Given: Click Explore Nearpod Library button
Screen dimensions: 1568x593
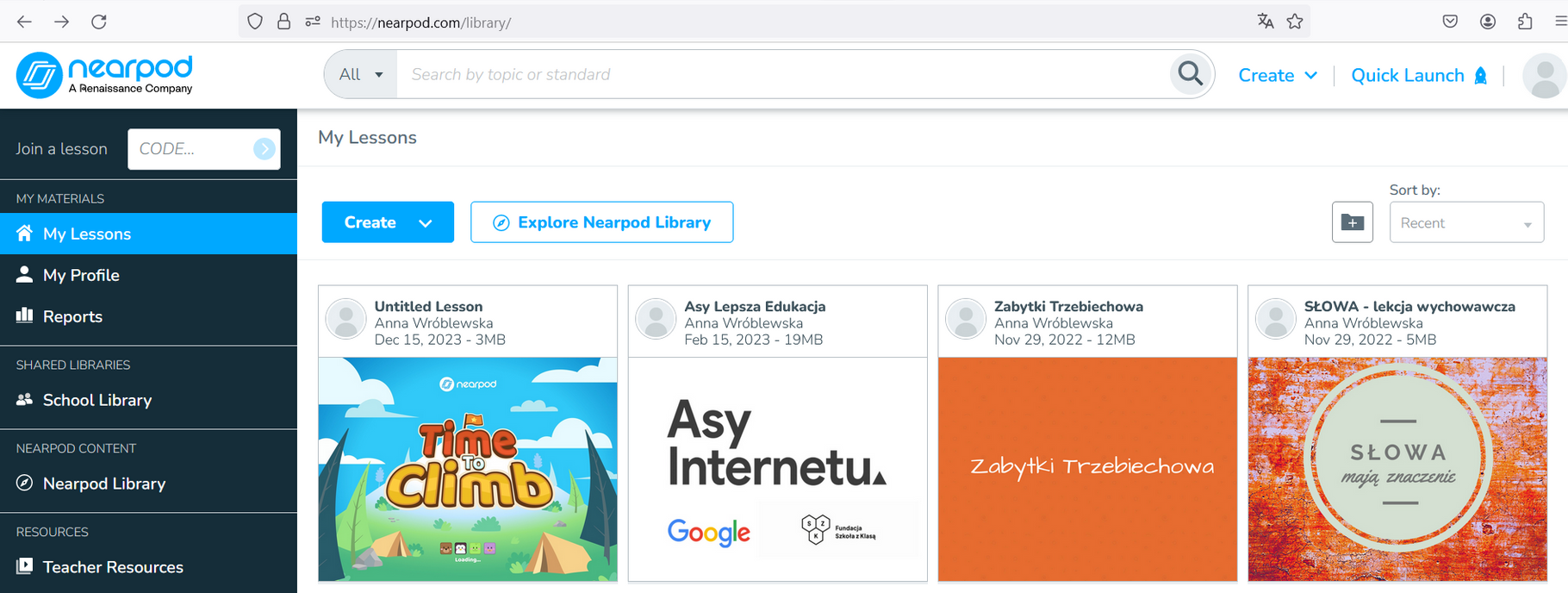Looking at the screenshot, I should (601, 222).
